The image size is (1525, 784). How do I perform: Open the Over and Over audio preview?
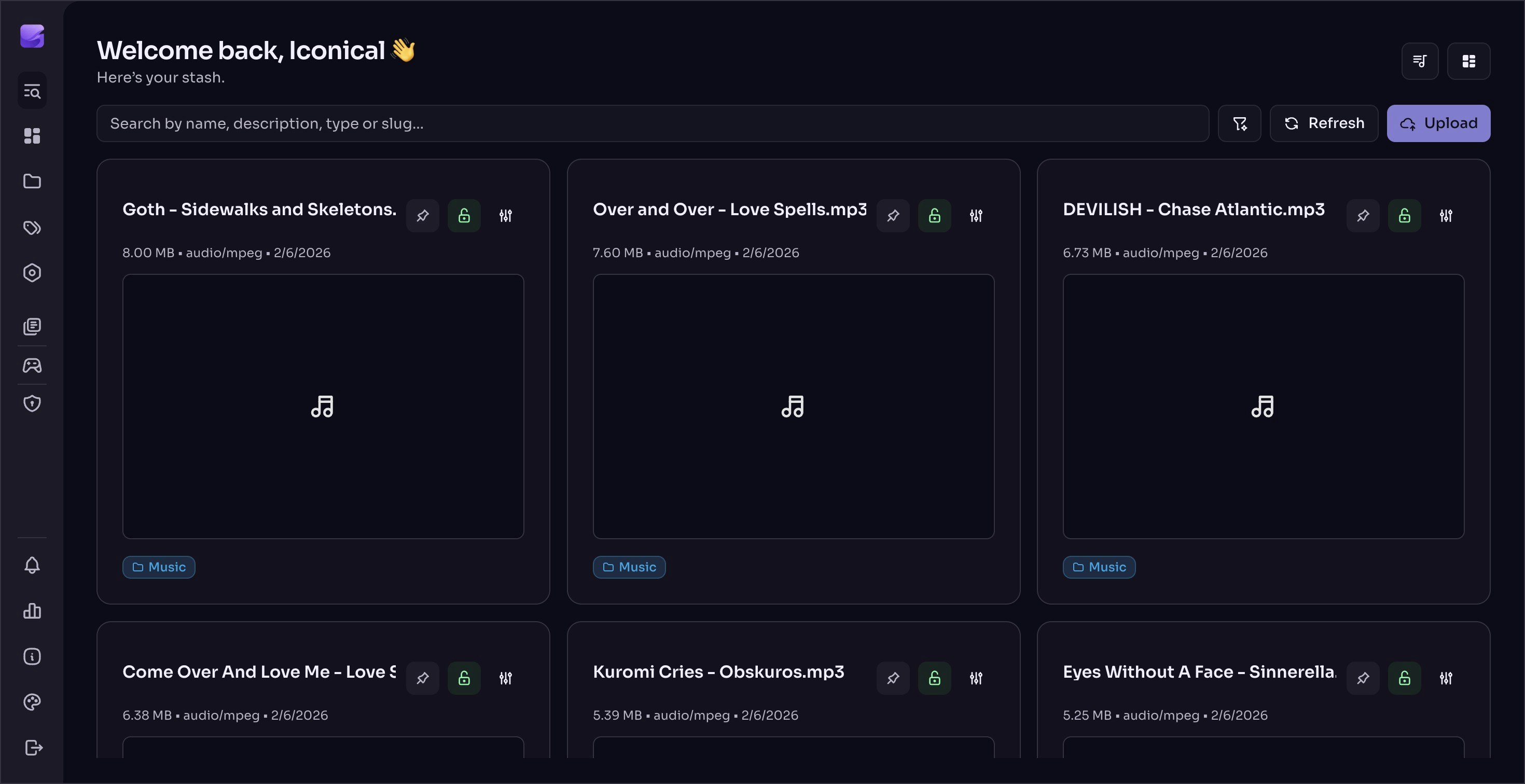pyautogui.click(x=793, y=407)
